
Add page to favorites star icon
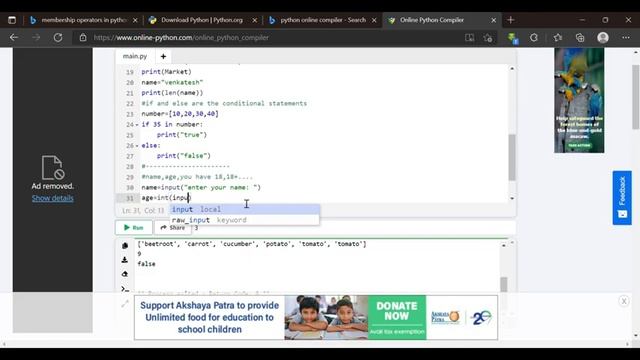(x=488, y=38)
